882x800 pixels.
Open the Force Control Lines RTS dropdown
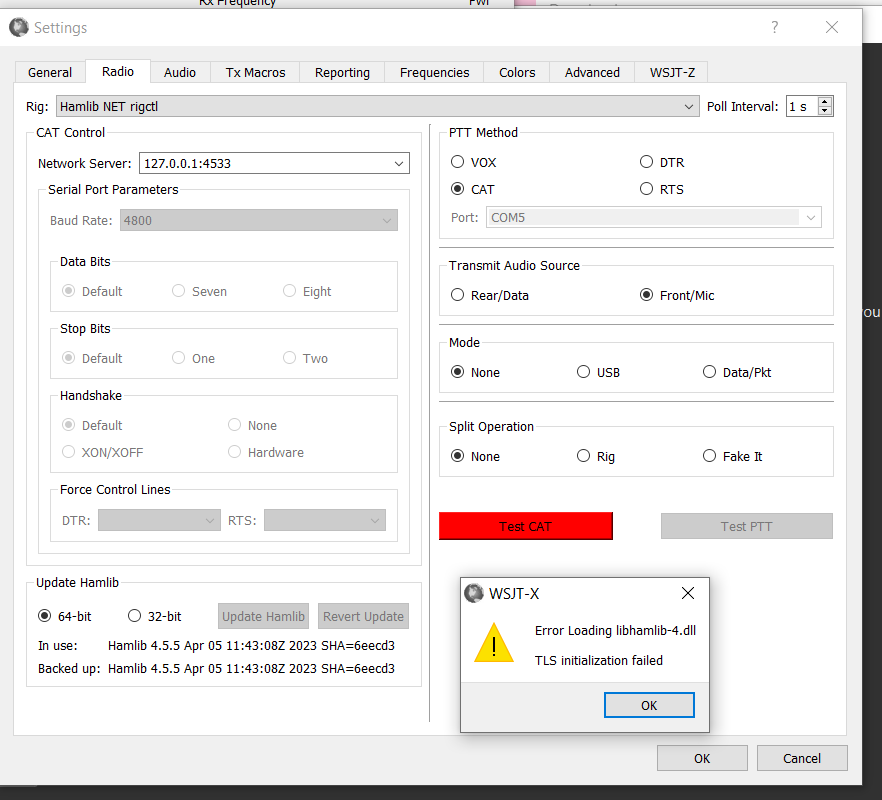coord(325,520)
